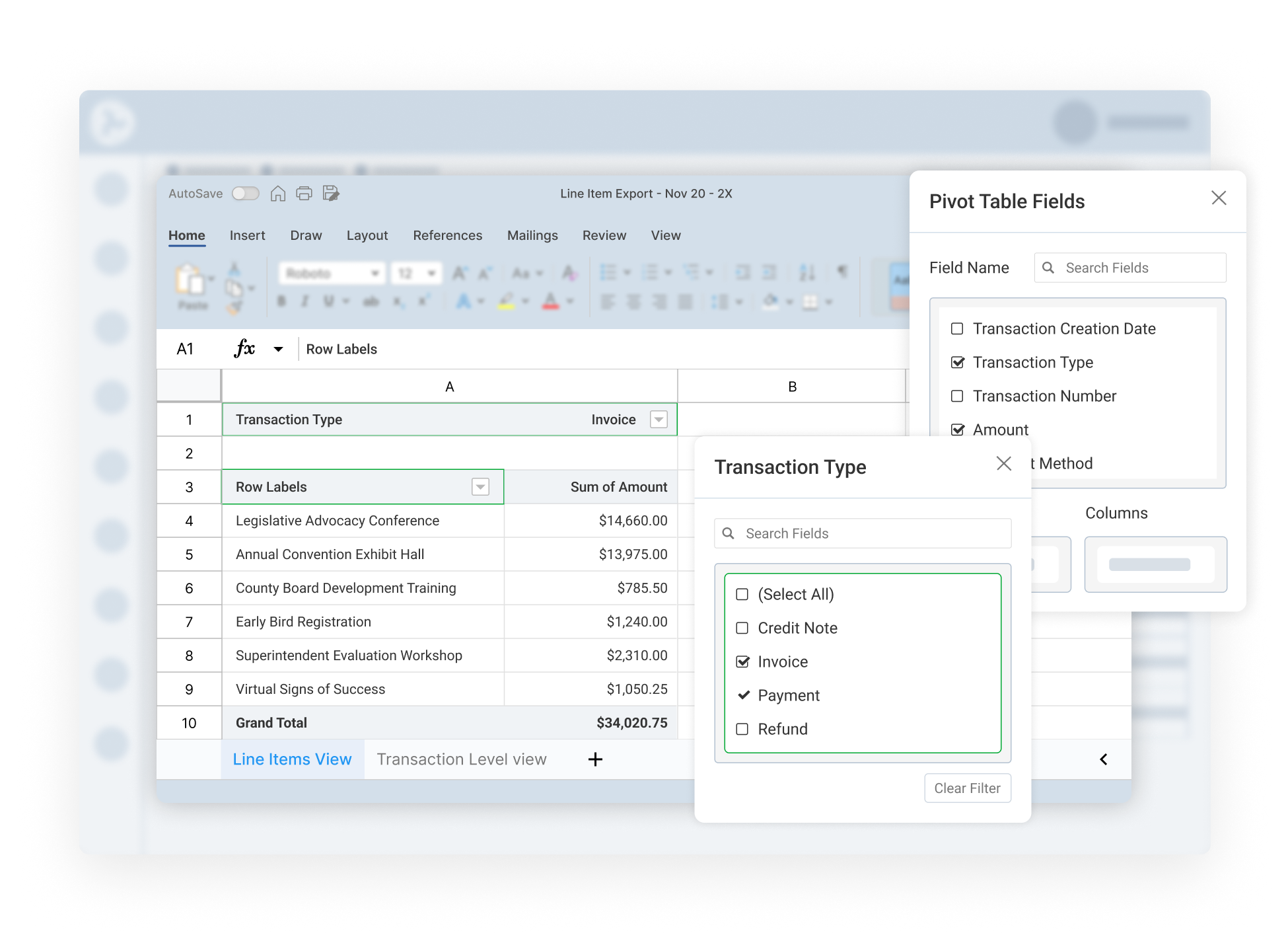Open the Row Labels filter dropdown

coord(480,487)
